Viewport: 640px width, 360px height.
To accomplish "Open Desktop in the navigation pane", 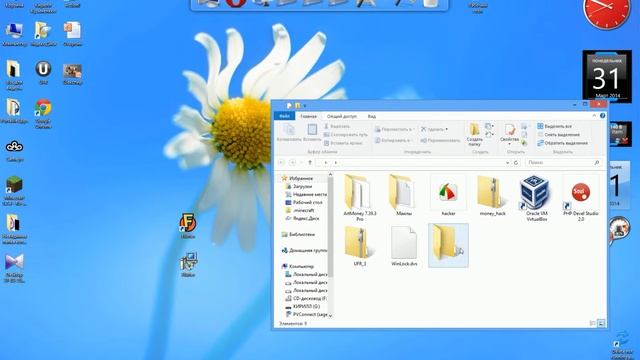I will coord(304,202).
